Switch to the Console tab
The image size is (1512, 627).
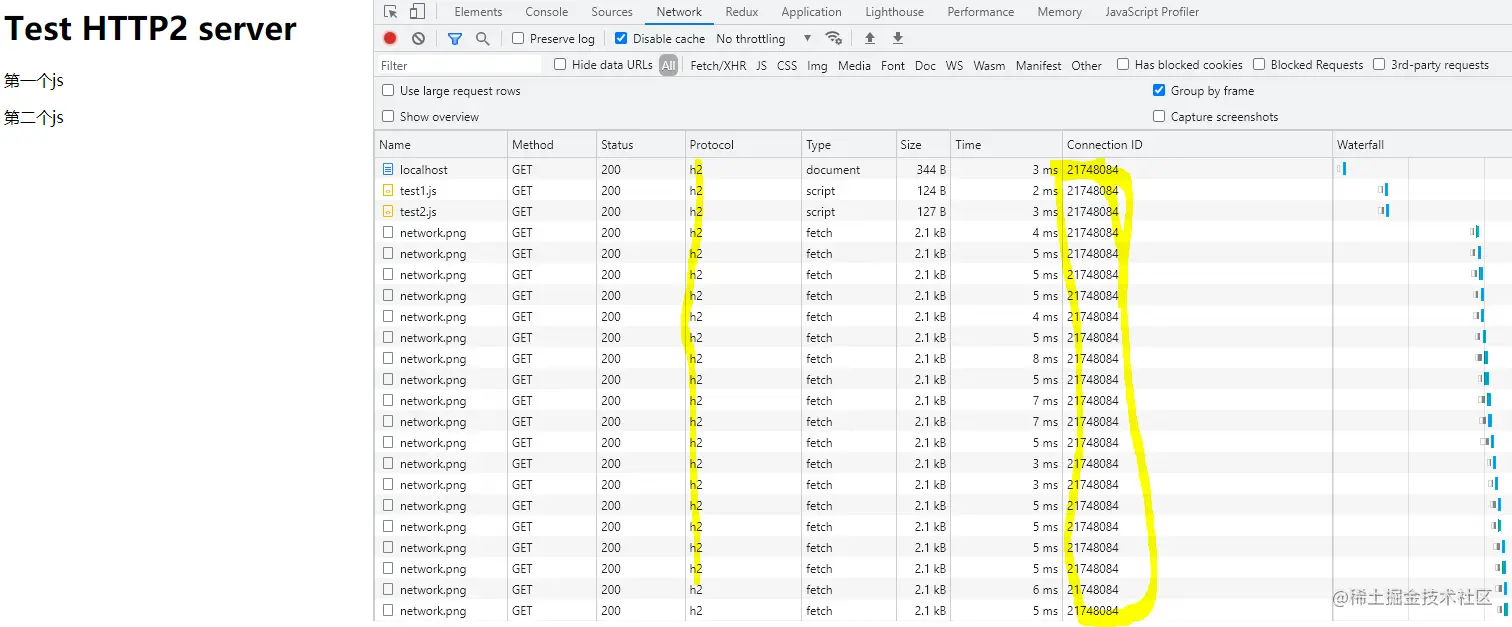tap(547, 12)
